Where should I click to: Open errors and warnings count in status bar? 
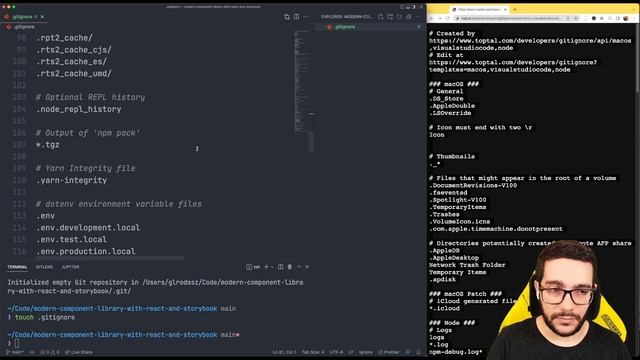pos(49,352)
